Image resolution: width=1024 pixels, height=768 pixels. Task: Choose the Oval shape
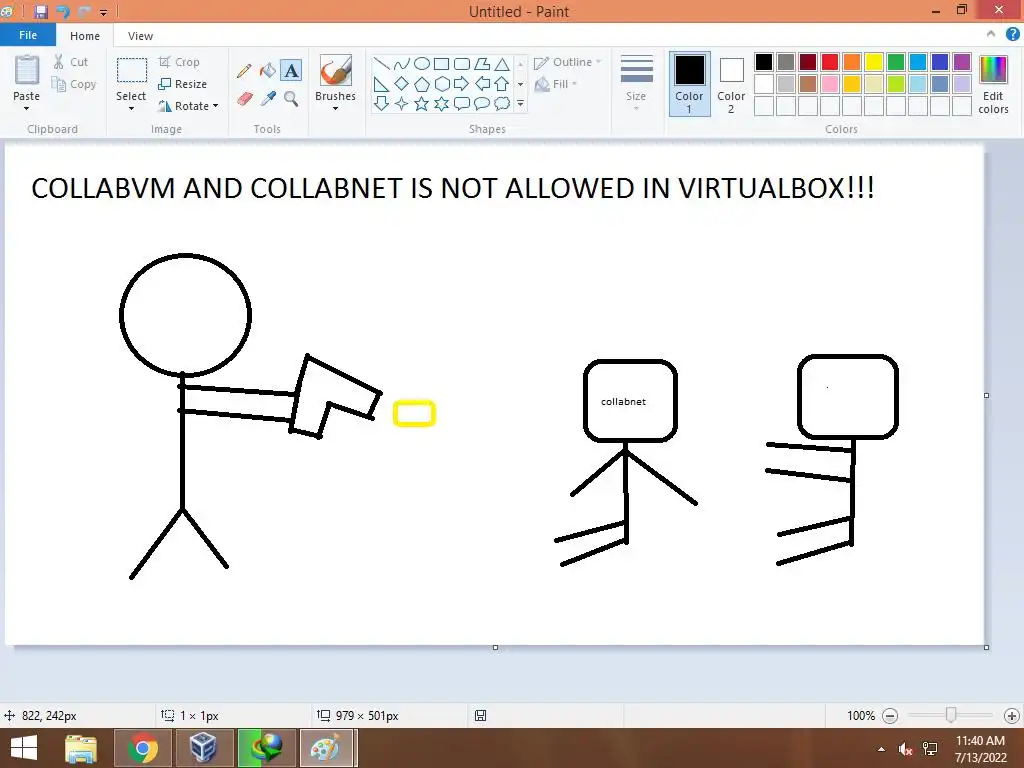point(422,63)
